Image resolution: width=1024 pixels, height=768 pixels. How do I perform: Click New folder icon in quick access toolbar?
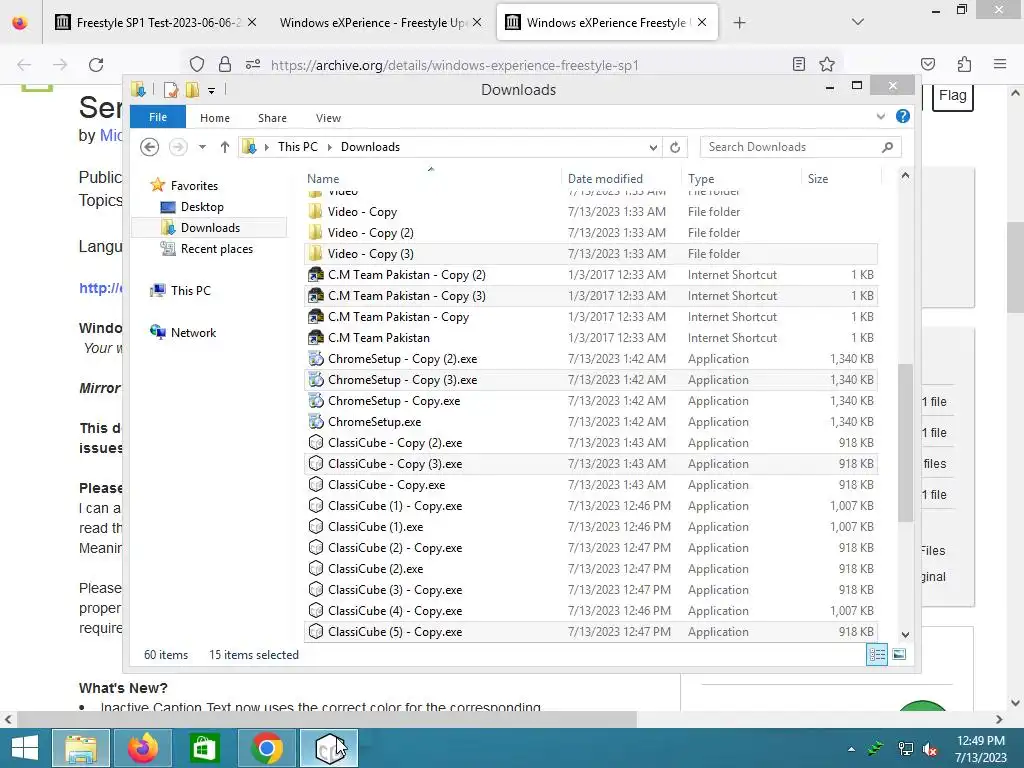click(192, 90)
